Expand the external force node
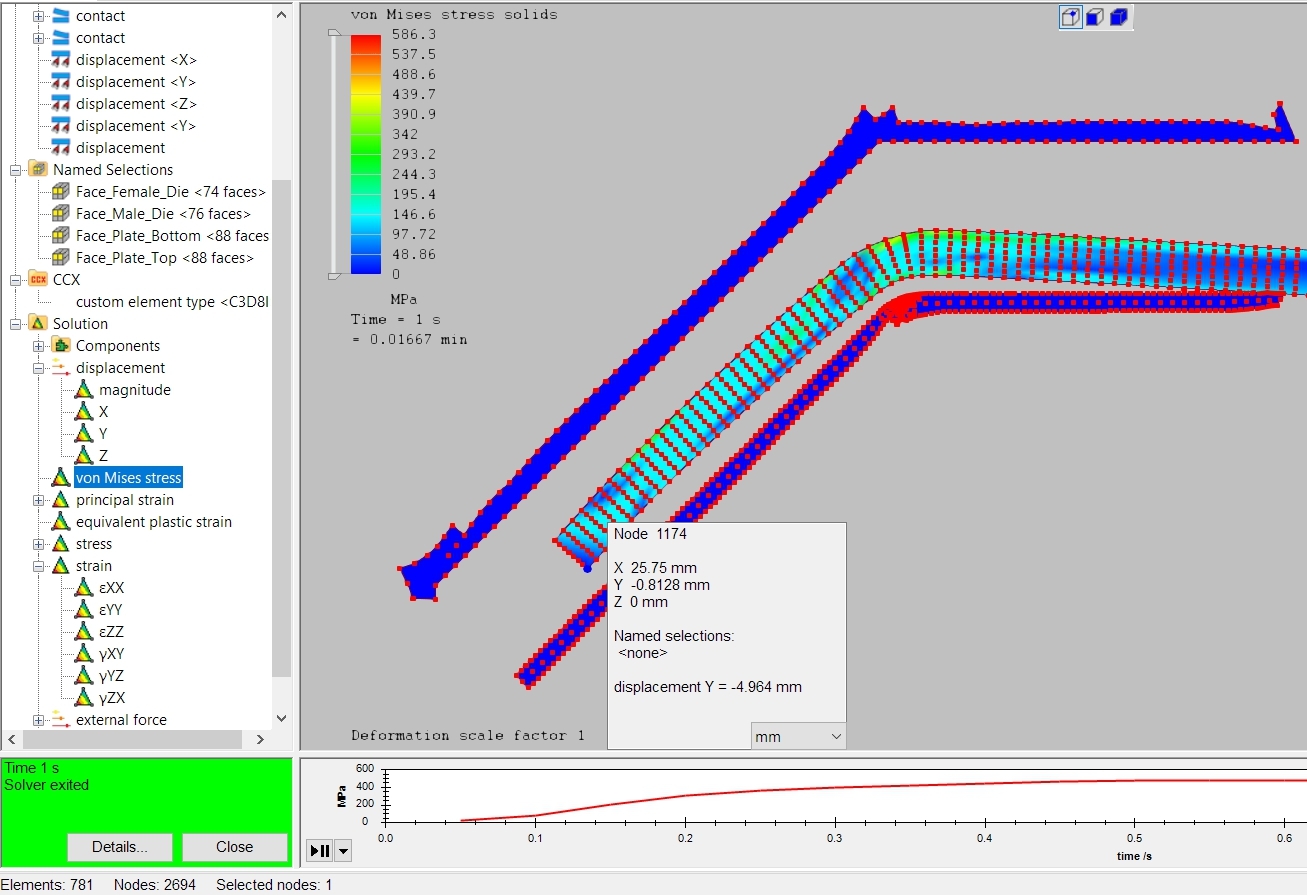 (x=39, y=720)
